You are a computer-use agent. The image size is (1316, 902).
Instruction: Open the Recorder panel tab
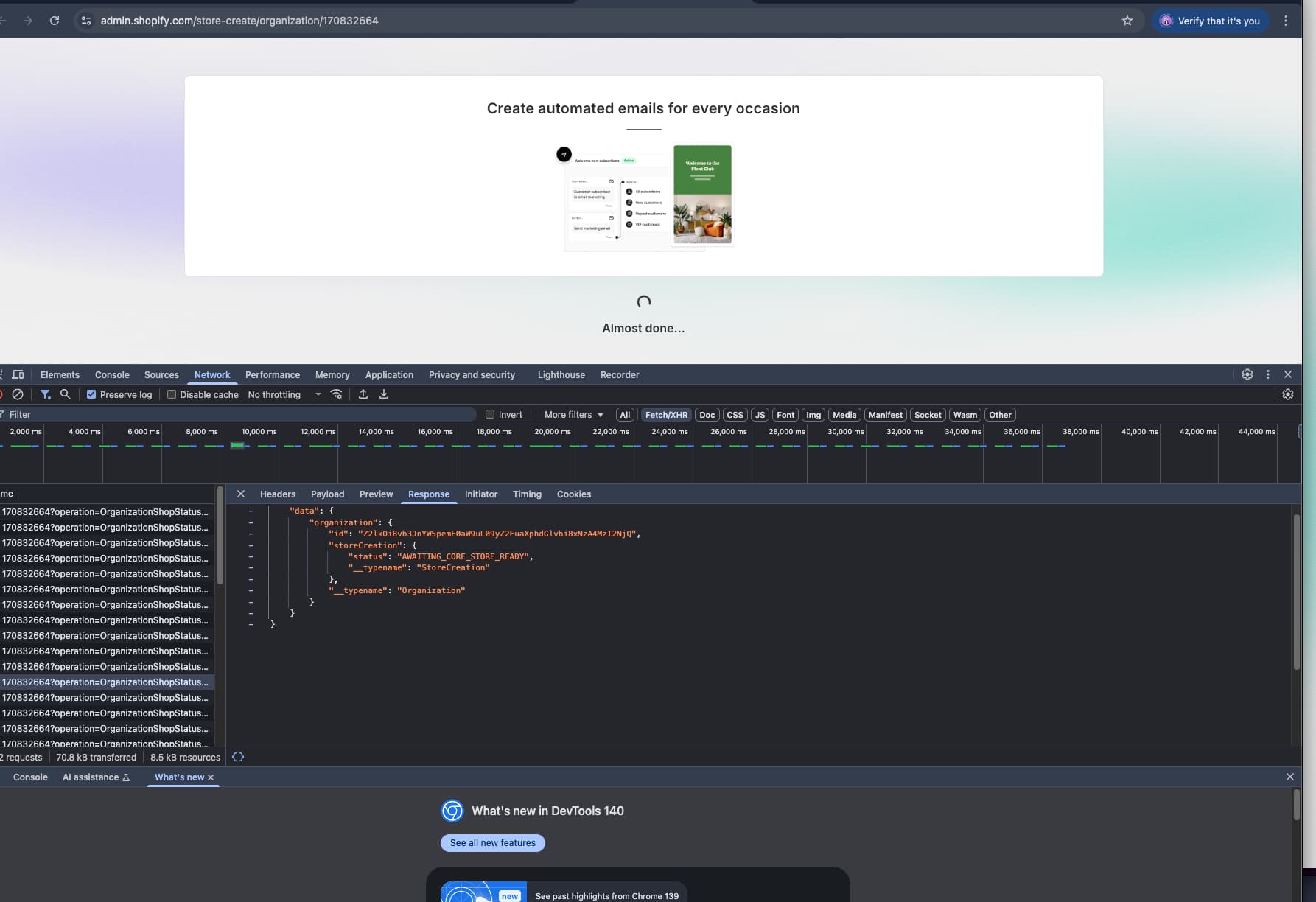coord(620,374)
